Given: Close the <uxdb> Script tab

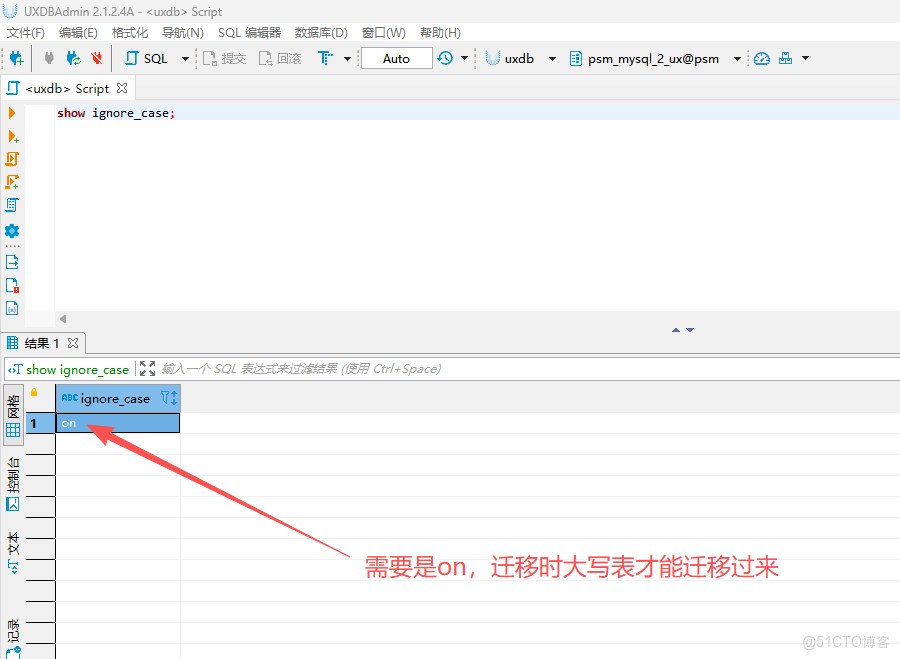Looking at the screenshot, I should pyautogui.click(x=122, y=88).
